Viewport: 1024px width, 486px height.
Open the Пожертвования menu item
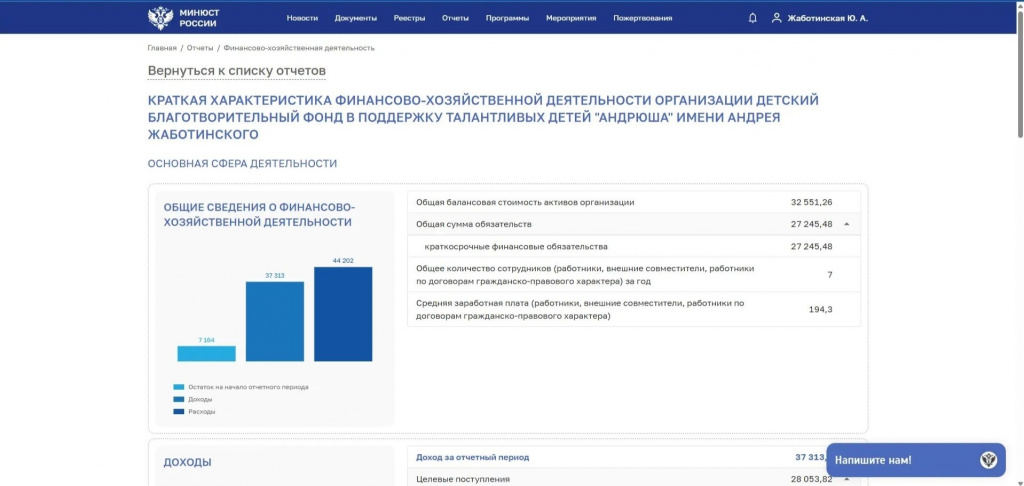click(643, 18)
